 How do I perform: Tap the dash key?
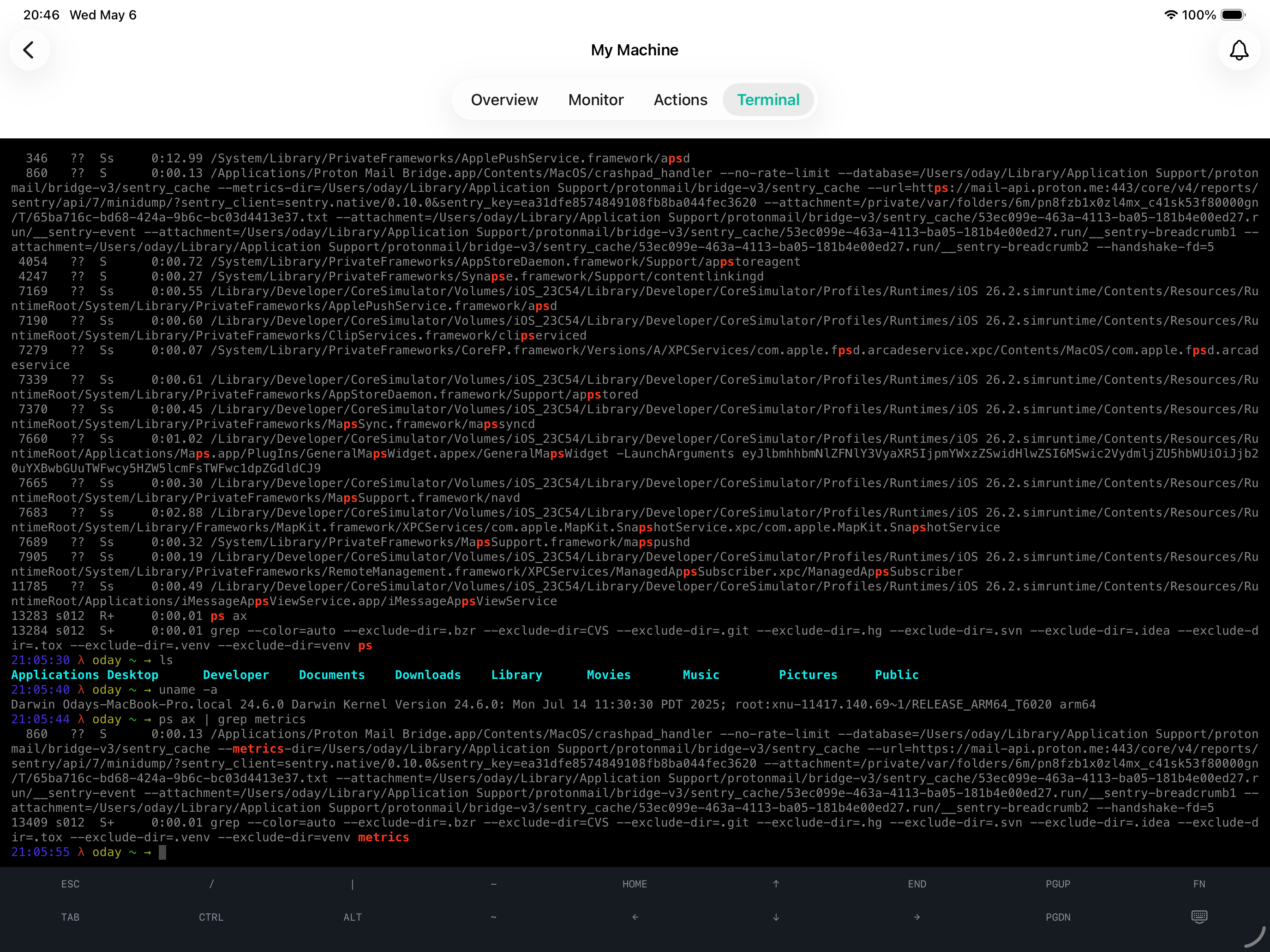[x=493, y=884]
